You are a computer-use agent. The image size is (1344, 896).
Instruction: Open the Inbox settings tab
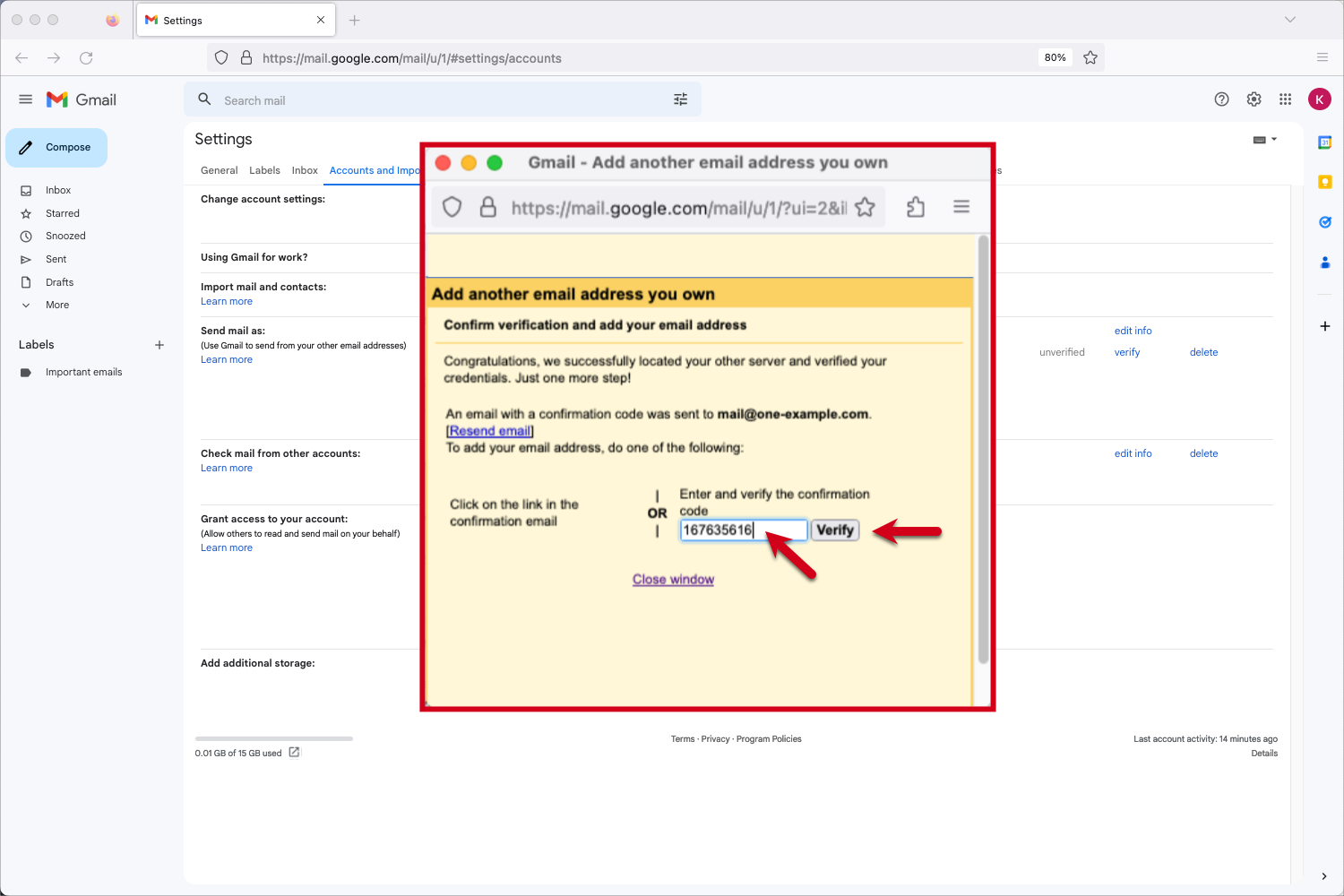[x=305, y=170]
